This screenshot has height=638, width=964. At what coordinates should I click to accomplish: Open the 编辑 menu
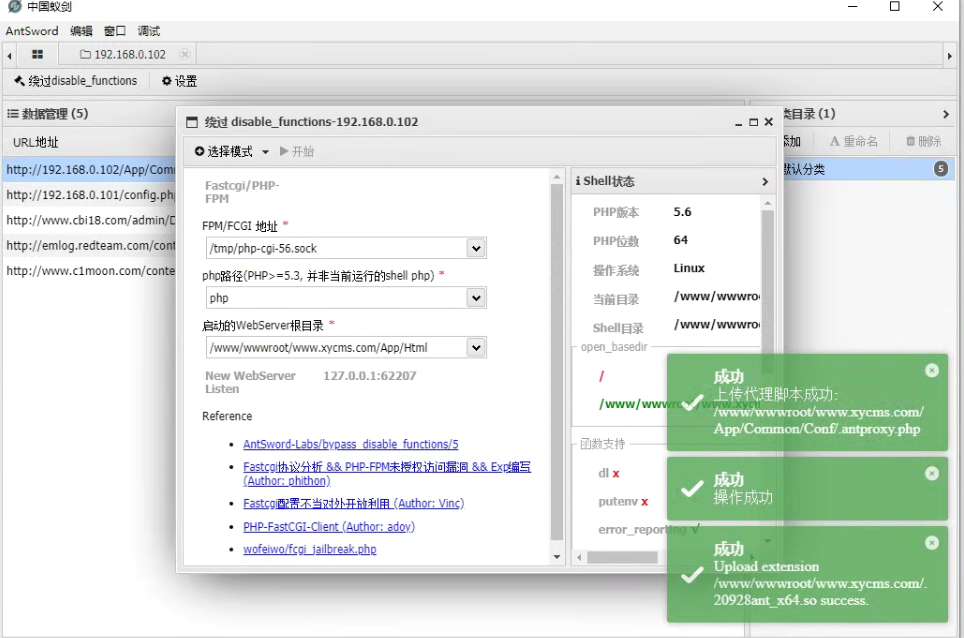coord(81,31)
